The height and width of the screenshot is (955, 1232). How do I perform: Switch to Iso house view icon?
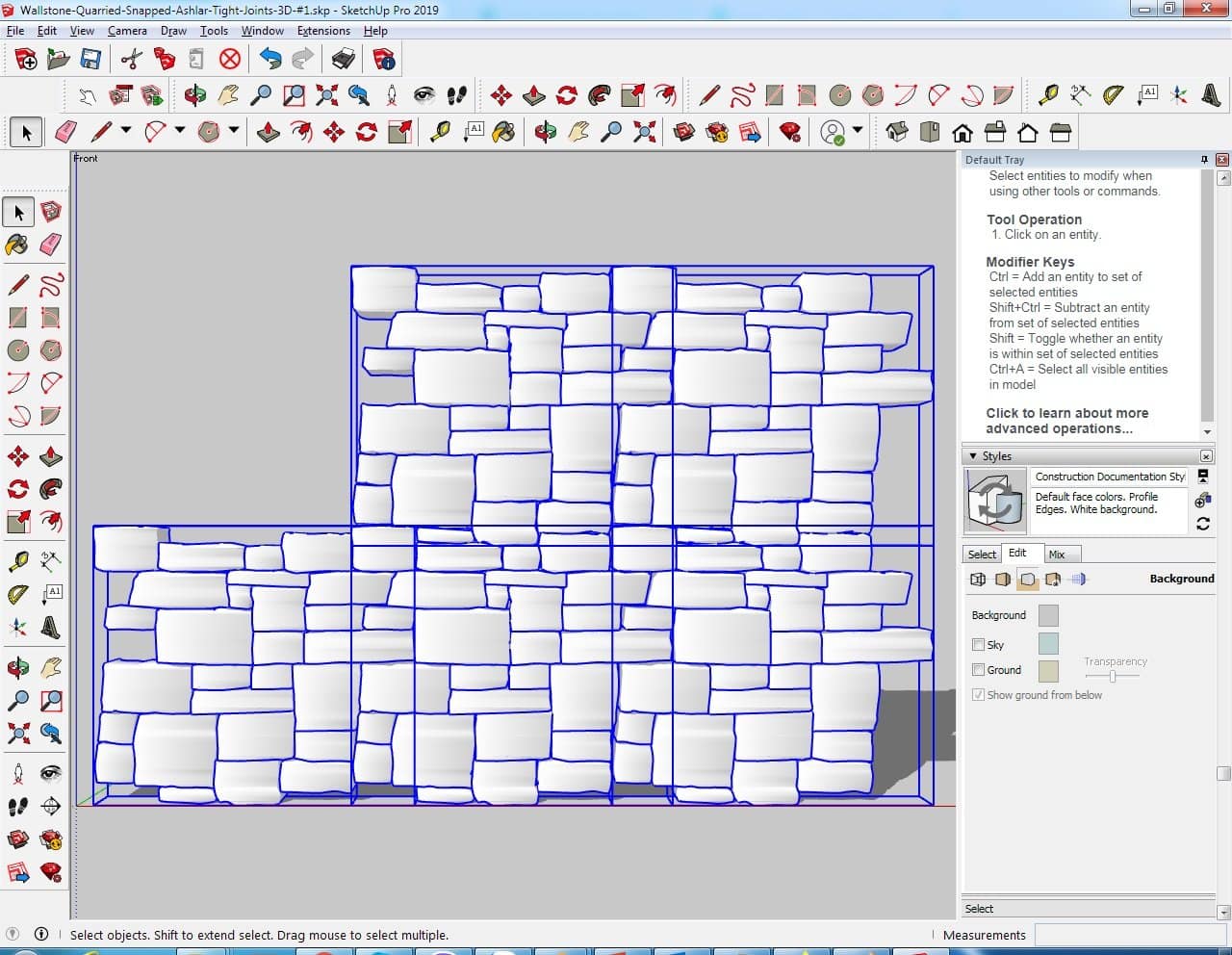pyautogui.click(x=897, y=132)
